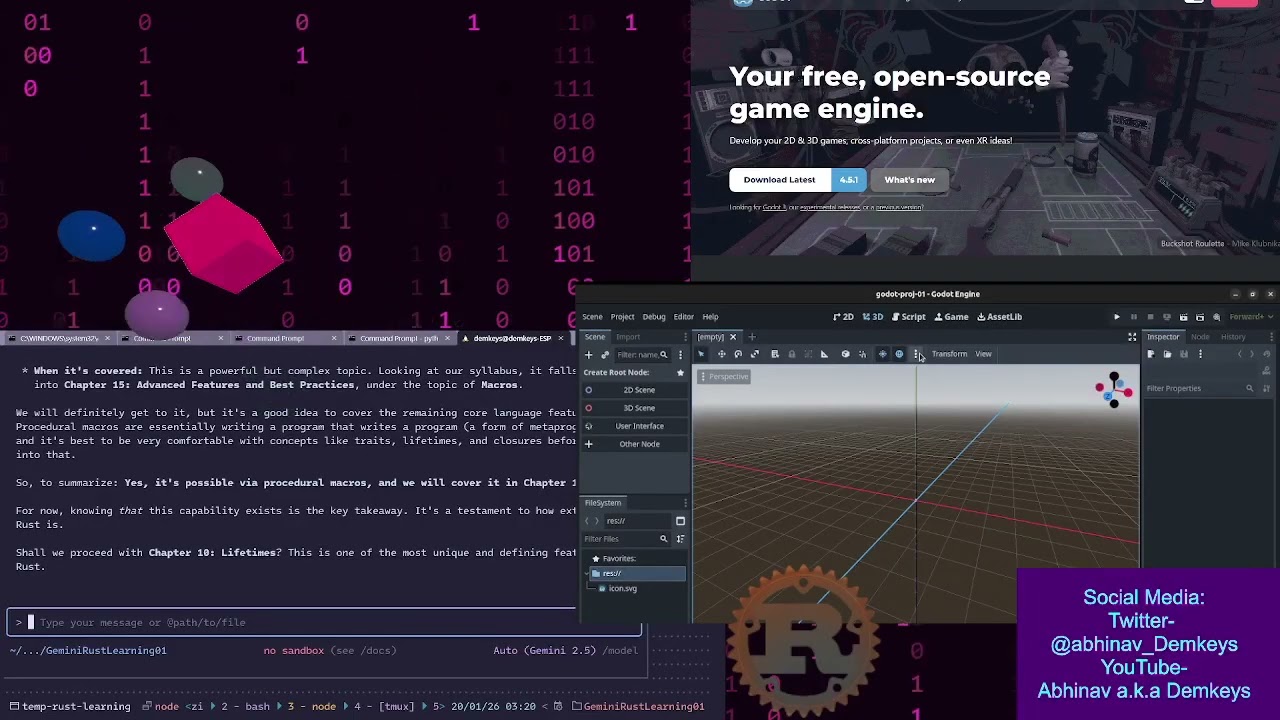Click the Inspector new resource icon

click(x=1151, y=354)
